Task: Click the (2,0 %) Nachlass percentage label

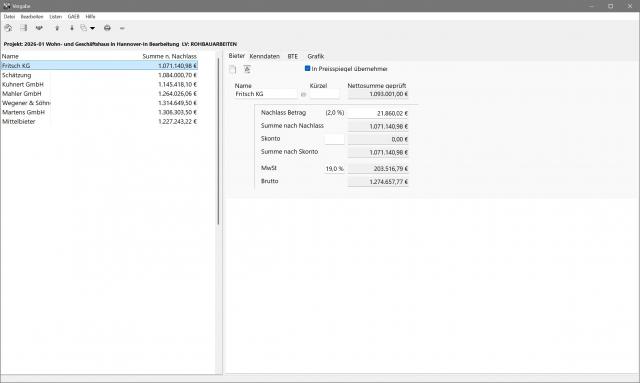Action: [x=335, y=113]
